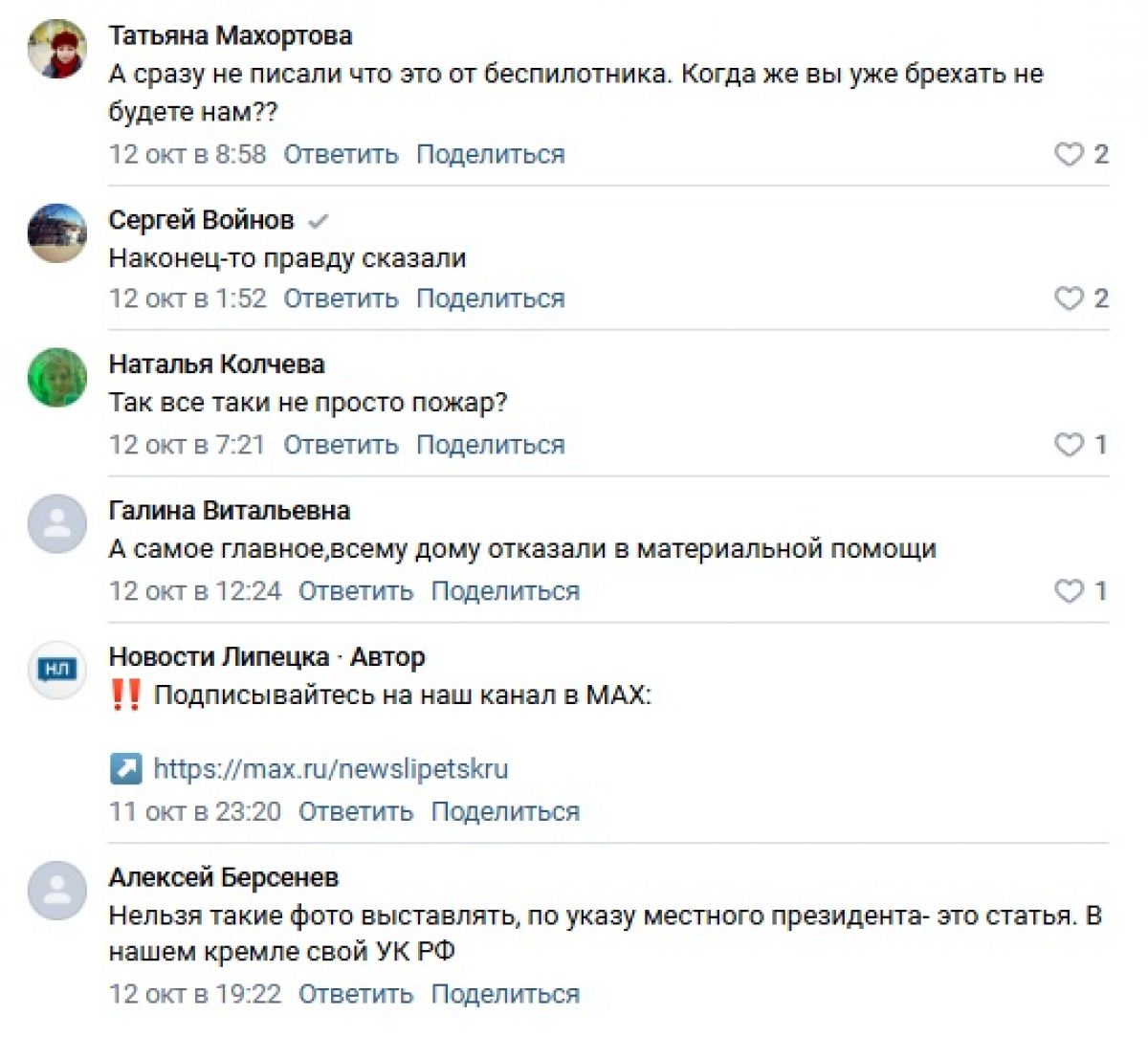Screen dimensions: 1148x1037
Task: Share Сергей Войнов's comment via Поделиться
Action: pos(490,298)
